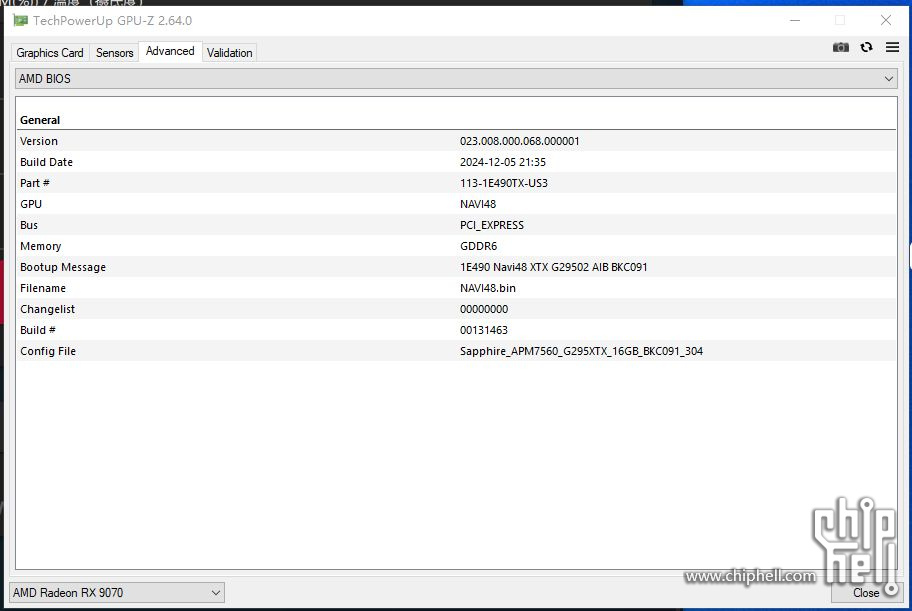Select Part # value 113-1E490TX-US3
This screenshot has height=611, width=912.
(x=504, y=183)
